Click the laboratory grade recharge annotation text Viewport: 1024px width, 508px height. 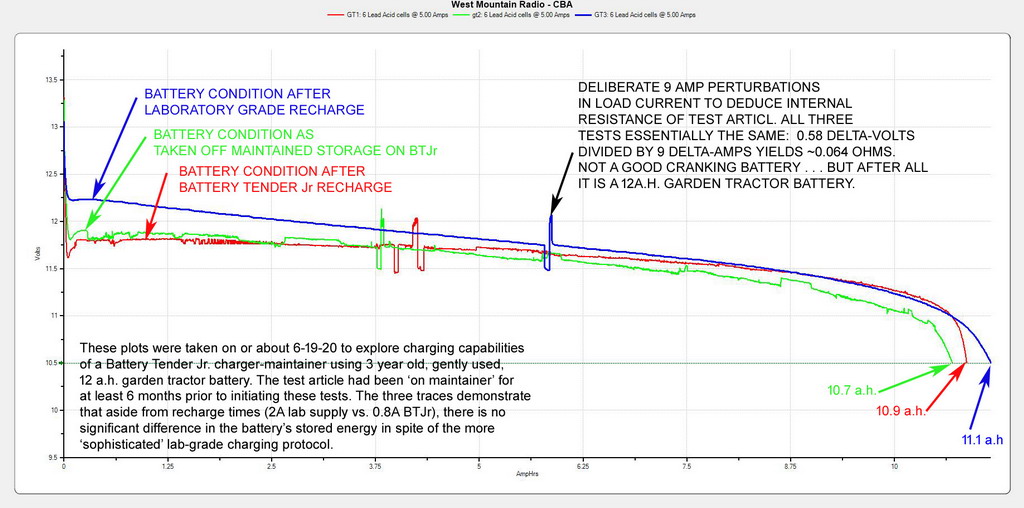[254, 101]
